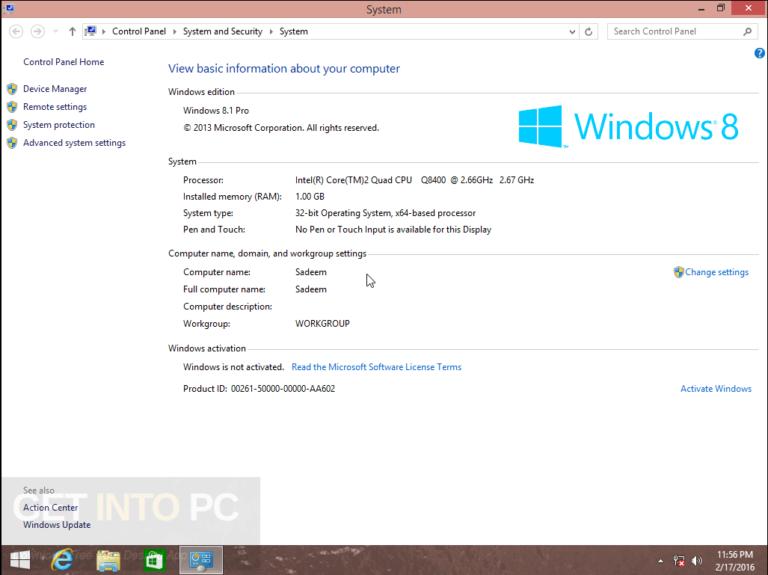This screenshot has height=575, width=768.
Task: Click the Sadeem value beside Computer name
Action: tap(311, 272)
